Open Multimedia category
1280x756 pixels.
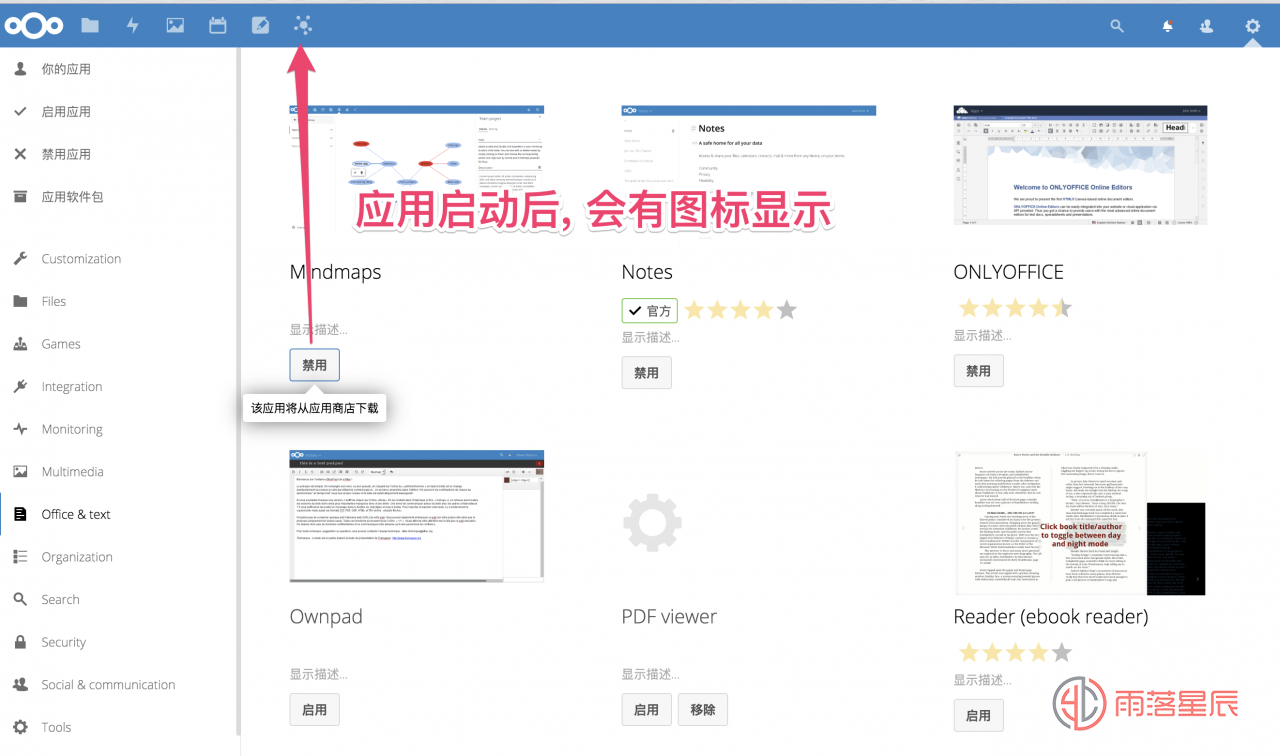(72, 472)
